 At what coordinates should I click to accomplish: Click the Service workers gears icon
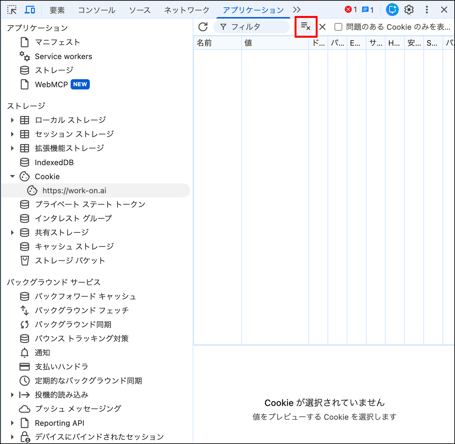24,56
